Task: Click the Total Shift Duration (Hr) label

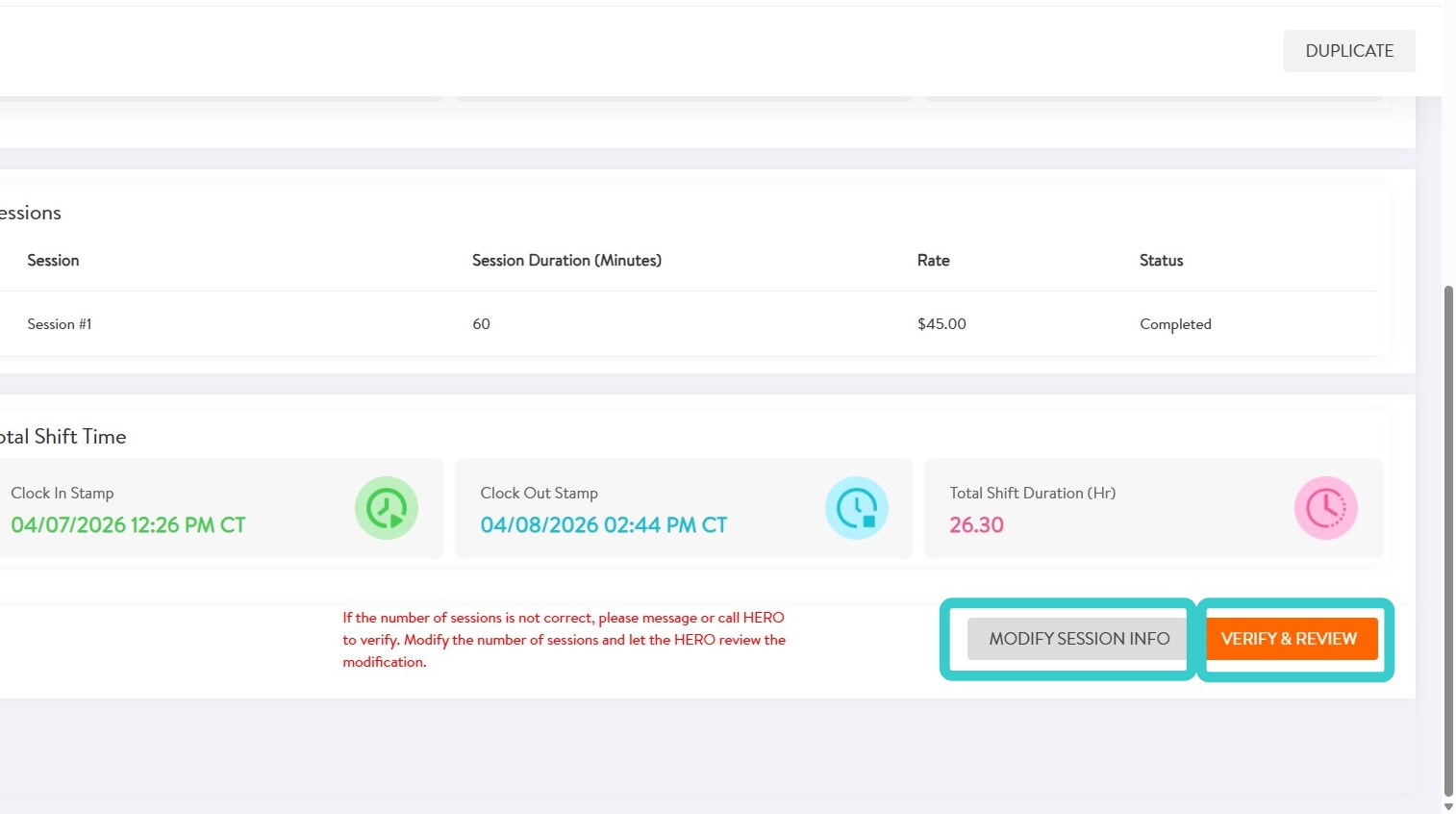Action: 1033,493
